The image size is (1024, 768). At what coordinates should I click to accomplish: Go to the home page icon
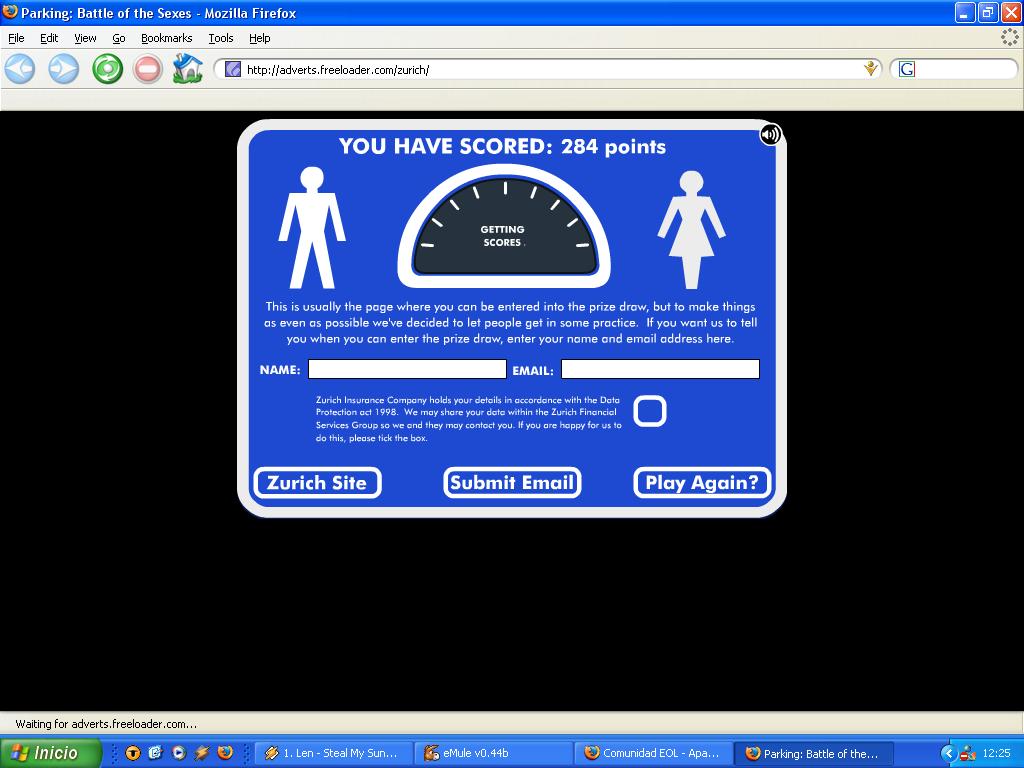tap(187, 69)
